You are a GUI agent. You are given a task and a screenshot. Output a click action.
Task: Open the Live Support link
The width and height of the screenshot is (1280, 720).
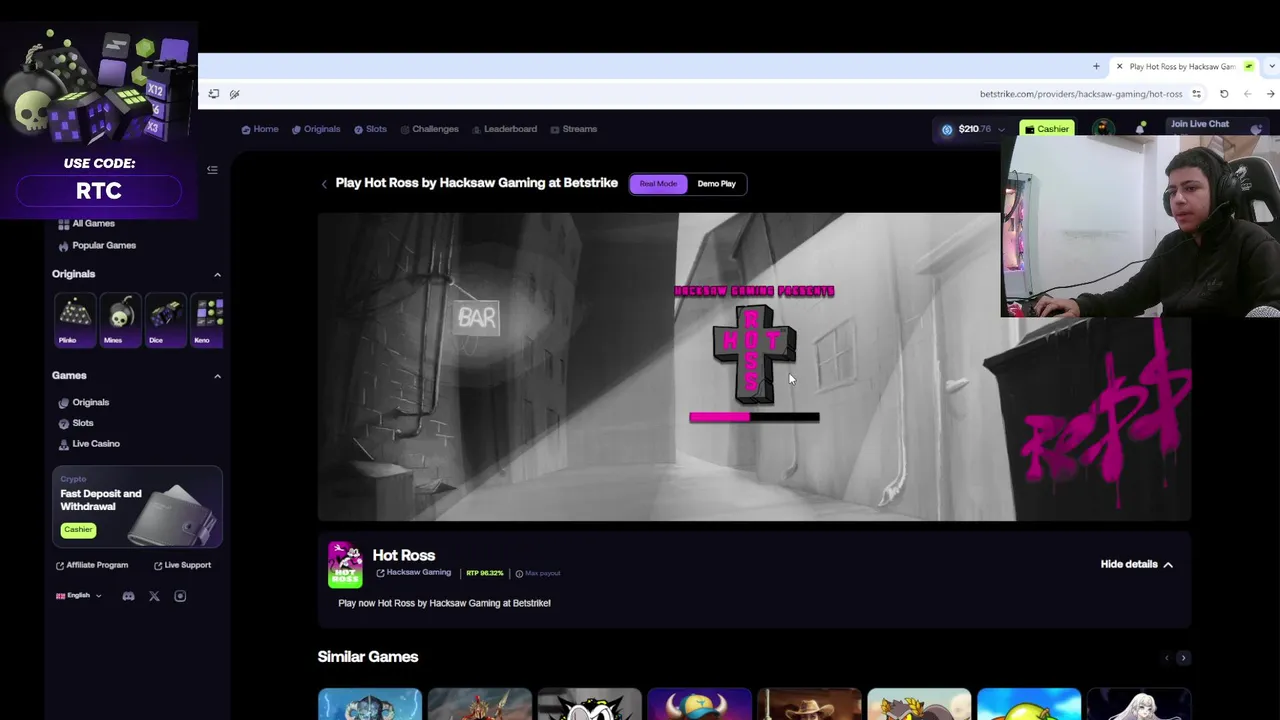click(182, 566)
